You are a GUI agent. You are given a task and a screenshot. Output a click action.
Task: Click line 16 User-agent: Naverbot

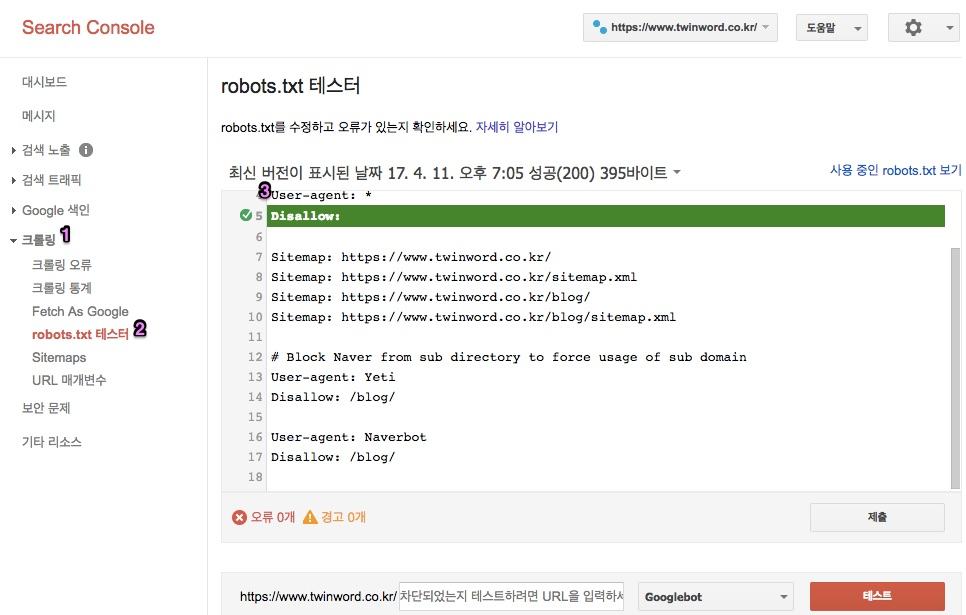point(349,438)
